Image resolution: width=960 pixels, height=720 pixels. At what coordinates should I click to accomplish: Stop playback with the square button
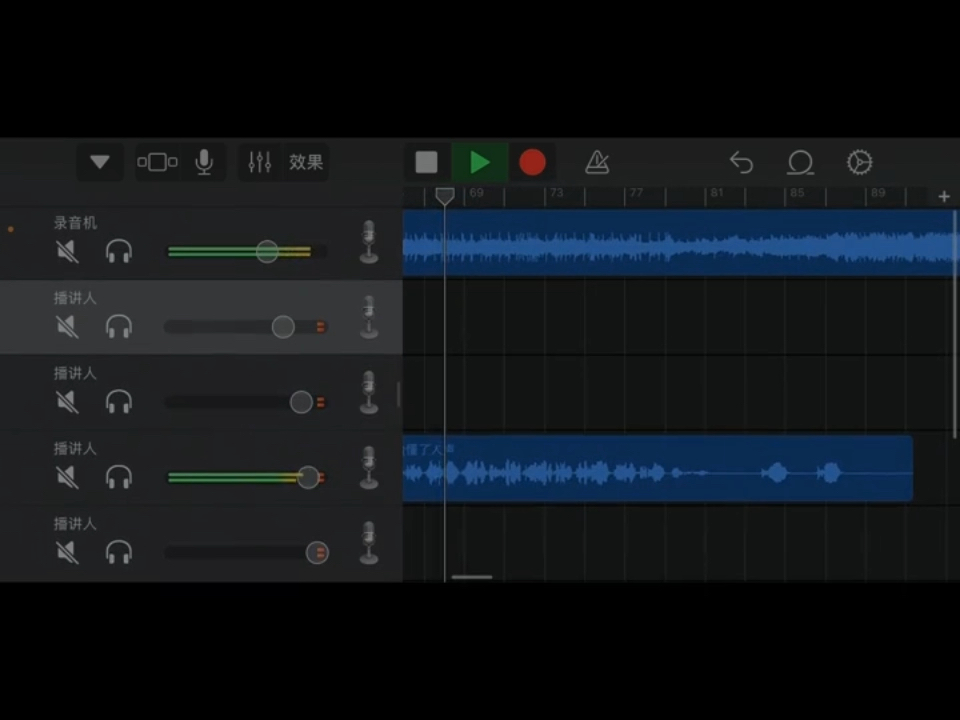coord(427,162)
